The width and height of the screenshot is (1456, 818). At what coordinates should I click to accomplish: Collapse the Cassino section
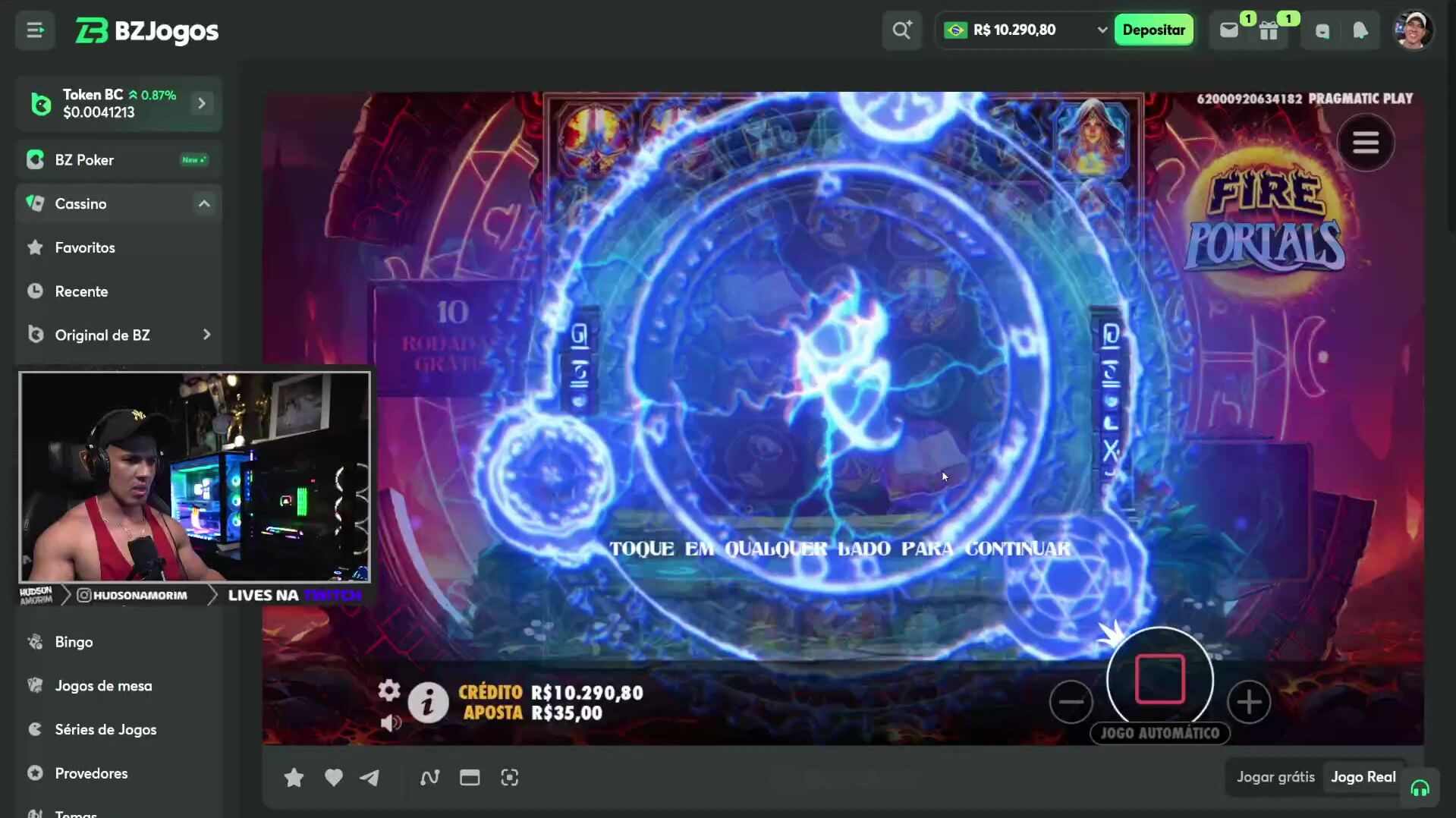[204, 203]
